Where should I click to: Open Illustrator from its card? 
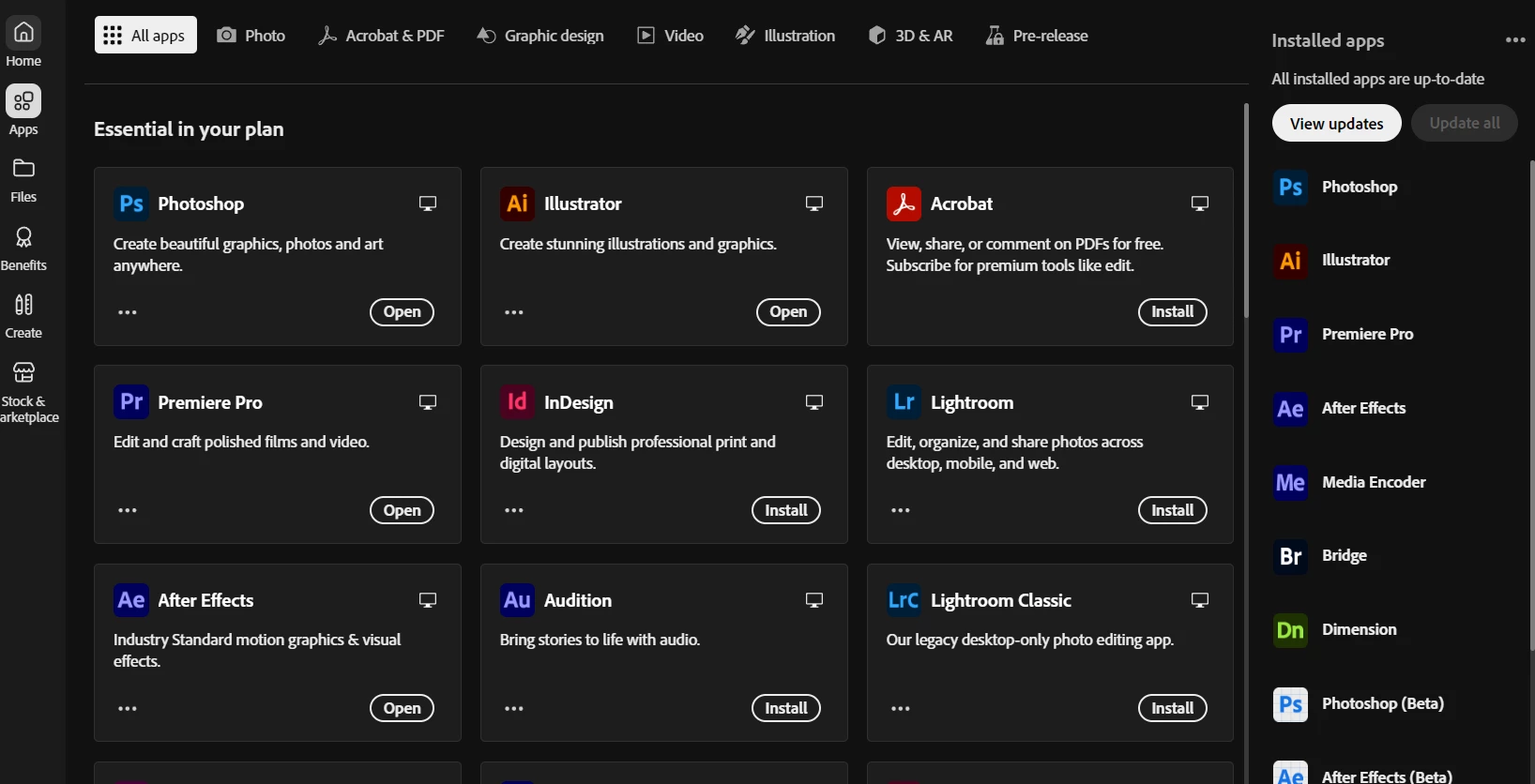click(788, 312)
